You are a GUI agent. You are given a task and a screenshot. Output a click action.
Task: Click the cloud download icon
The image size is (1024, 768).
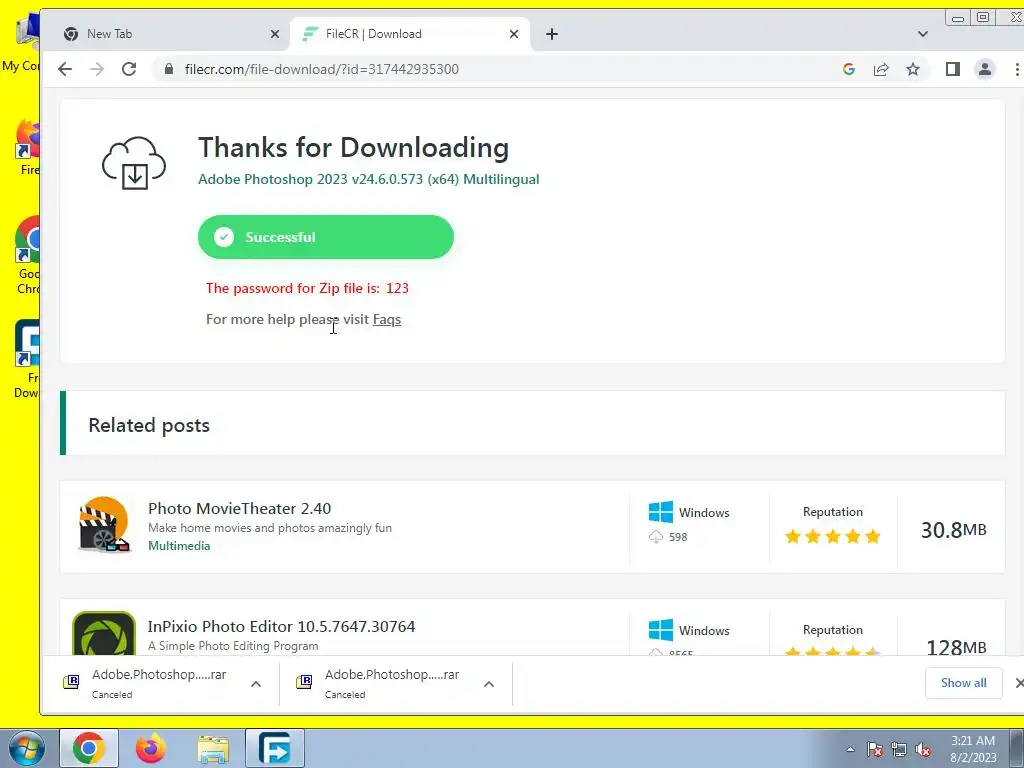(x=134, y=163)
